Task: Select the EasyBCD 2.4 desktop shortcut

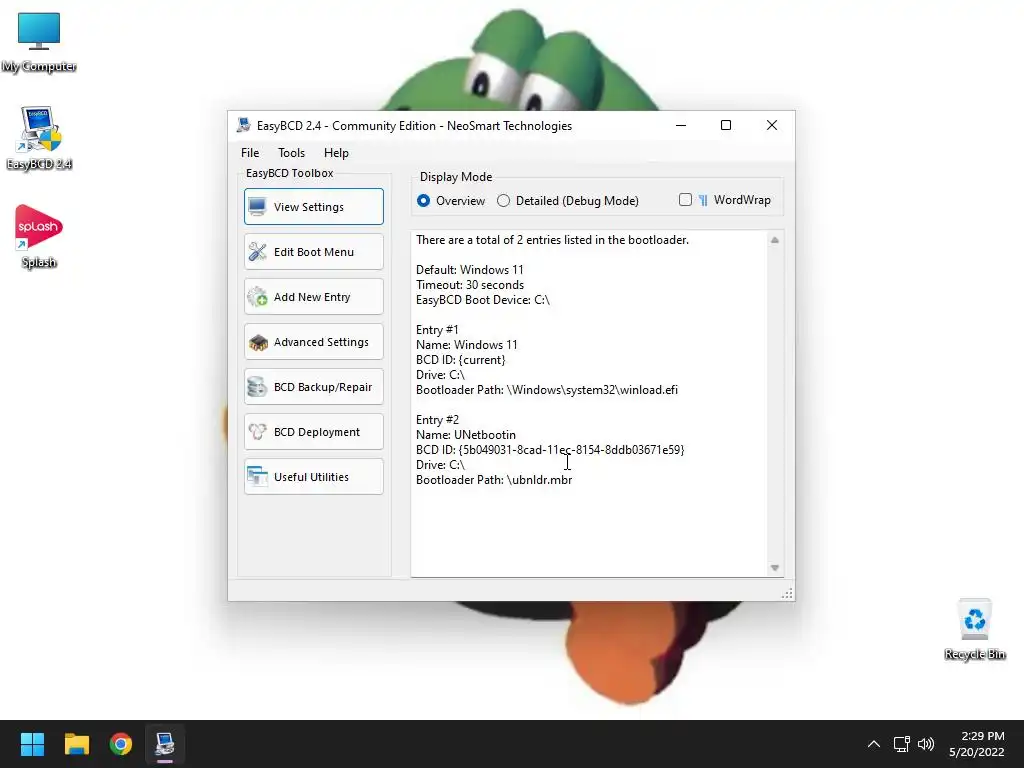Action: tap(39, 138)
